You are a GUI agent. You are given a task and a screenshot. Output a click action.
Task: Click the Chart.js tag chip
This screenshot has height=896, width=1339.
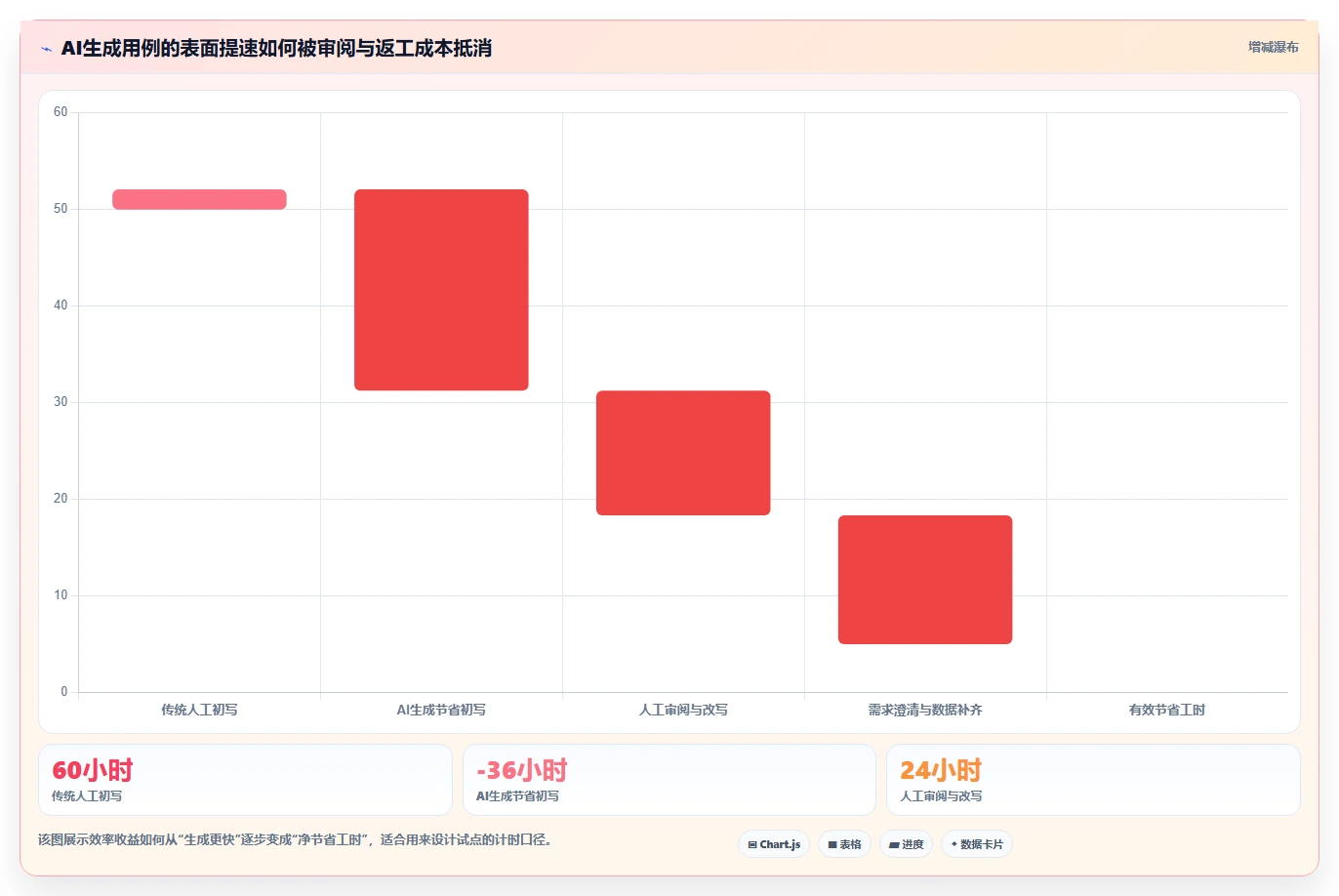coord(774,844)
